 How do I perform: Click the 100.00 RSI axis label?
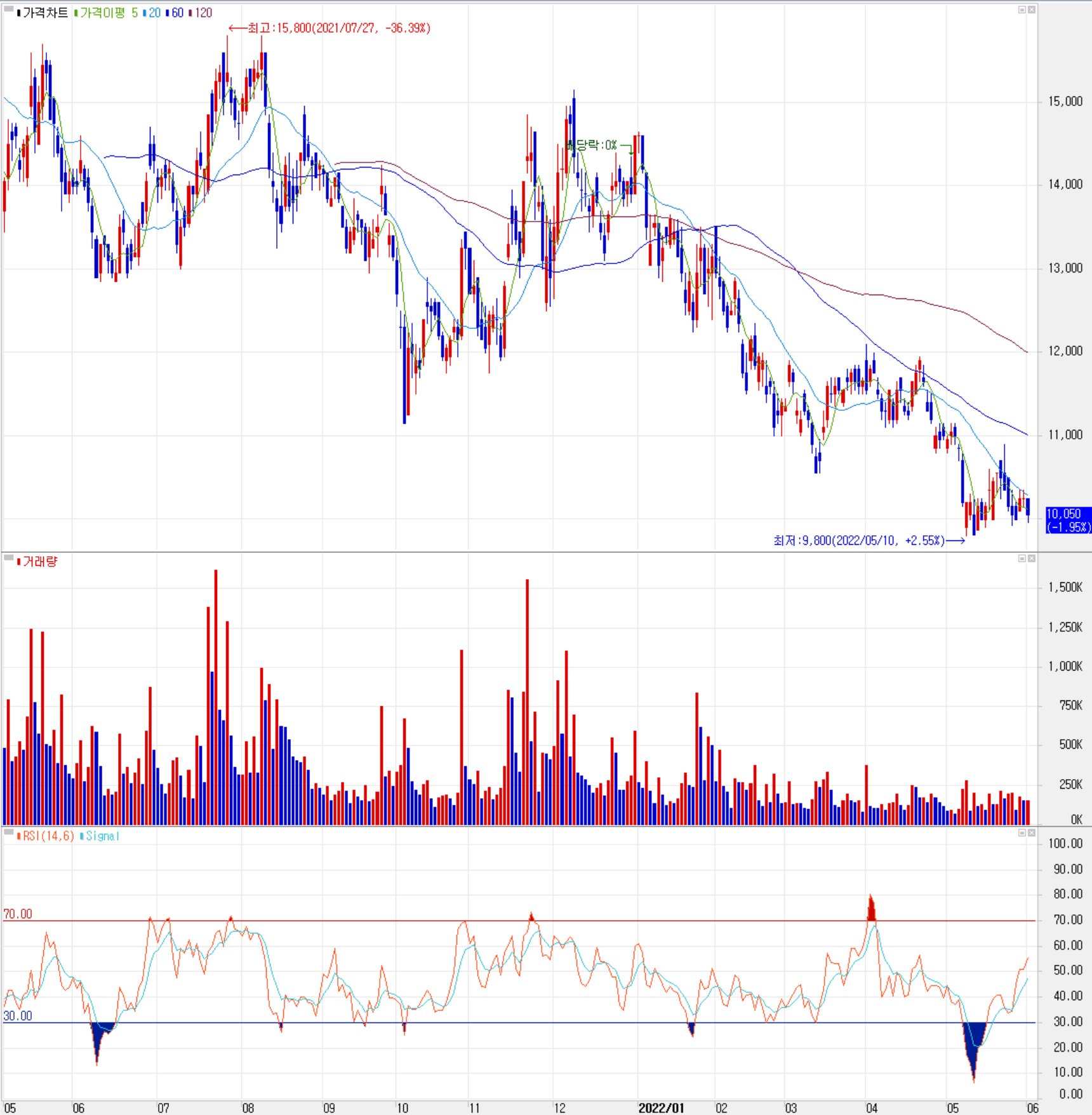click(1065, 843)
